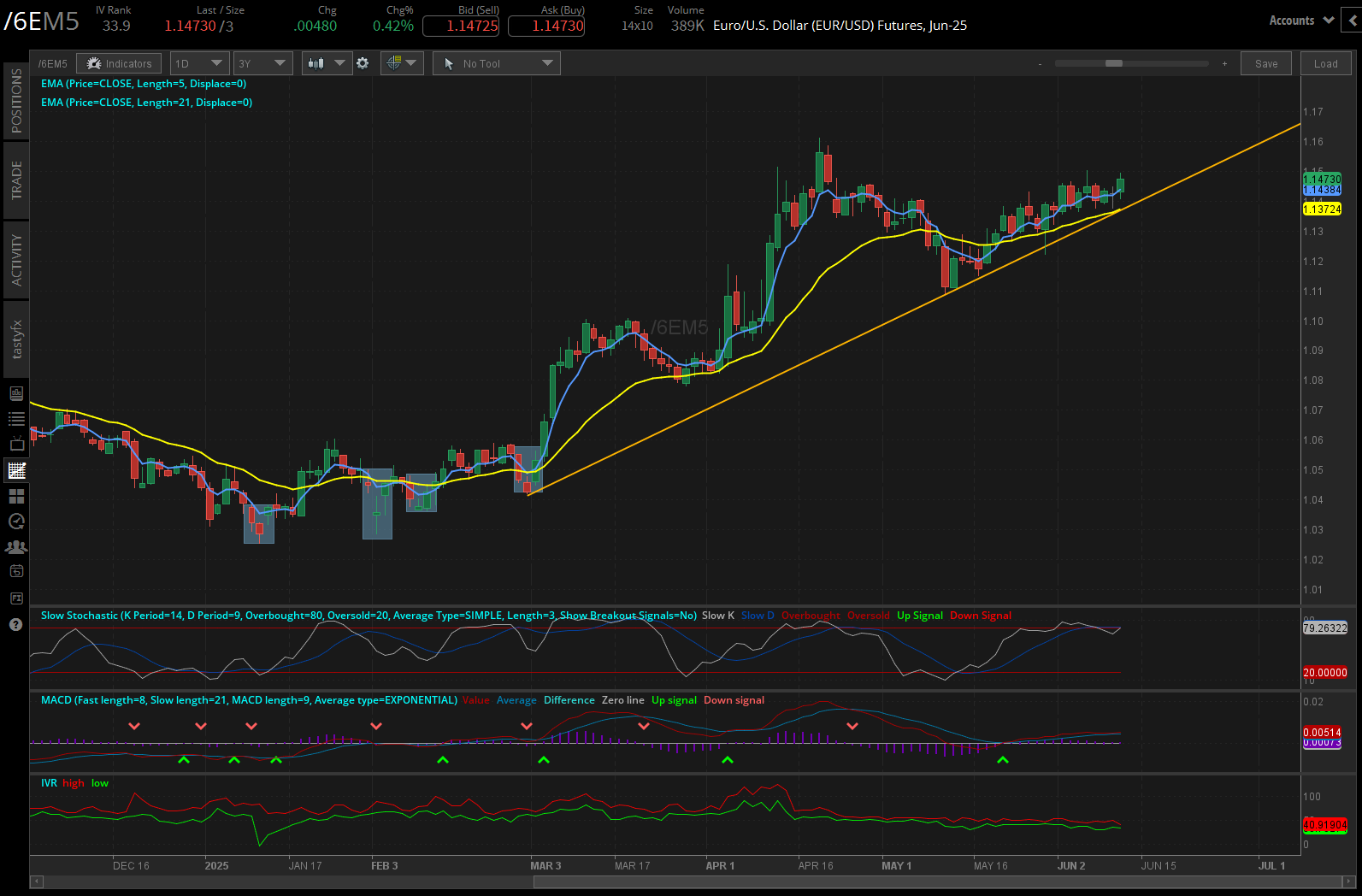1362x896 pixels.
Task: Select the IVR study label
Action: 49,783
